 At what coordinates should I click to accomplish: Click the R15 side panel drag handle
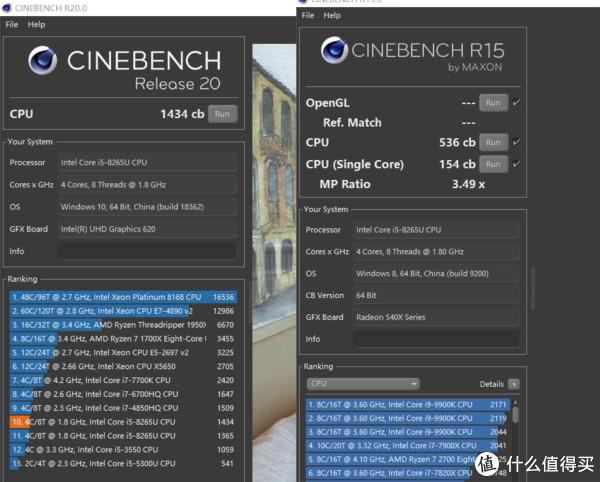click(533, 289)
